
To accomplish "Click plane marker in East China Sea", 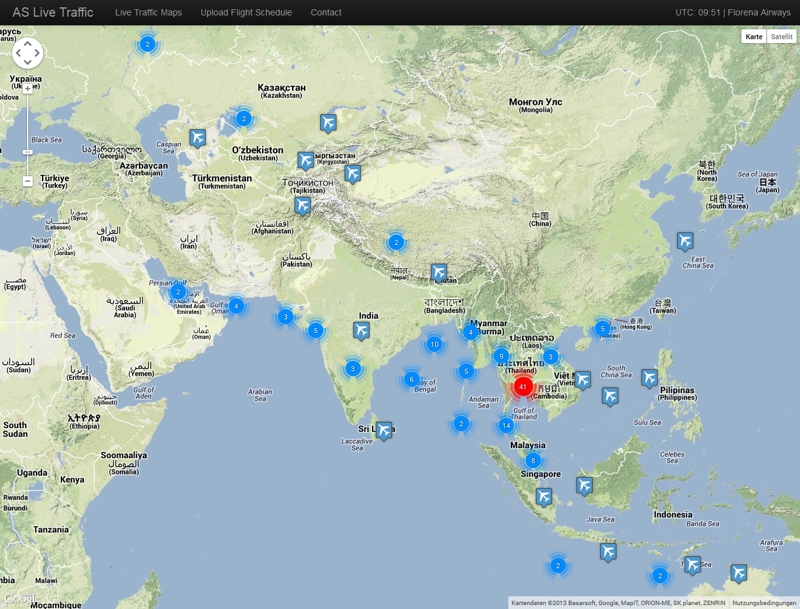I will pos(685,241).
